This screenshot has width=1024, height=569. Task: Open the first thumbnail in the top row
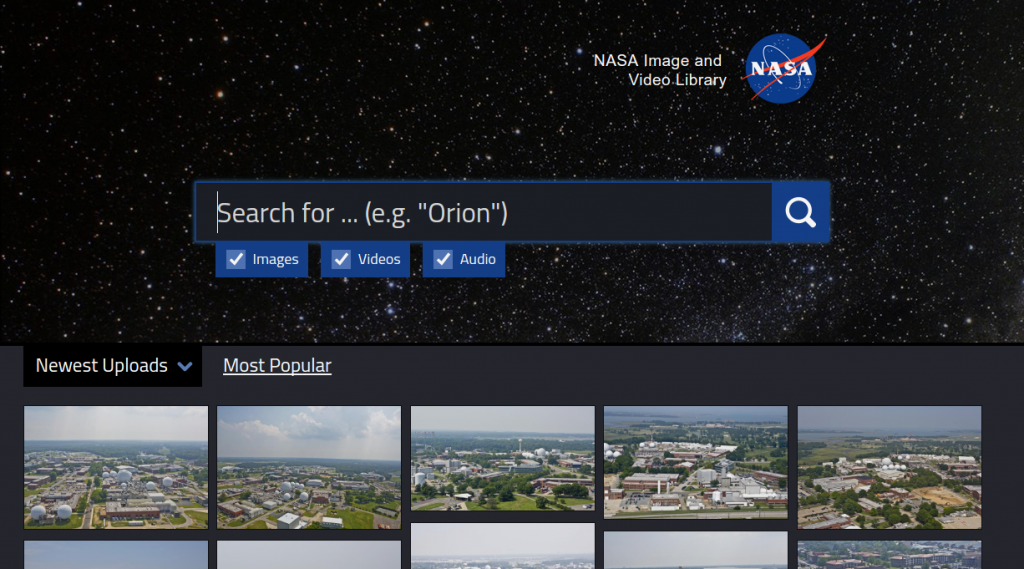click(x=116, y=467)
